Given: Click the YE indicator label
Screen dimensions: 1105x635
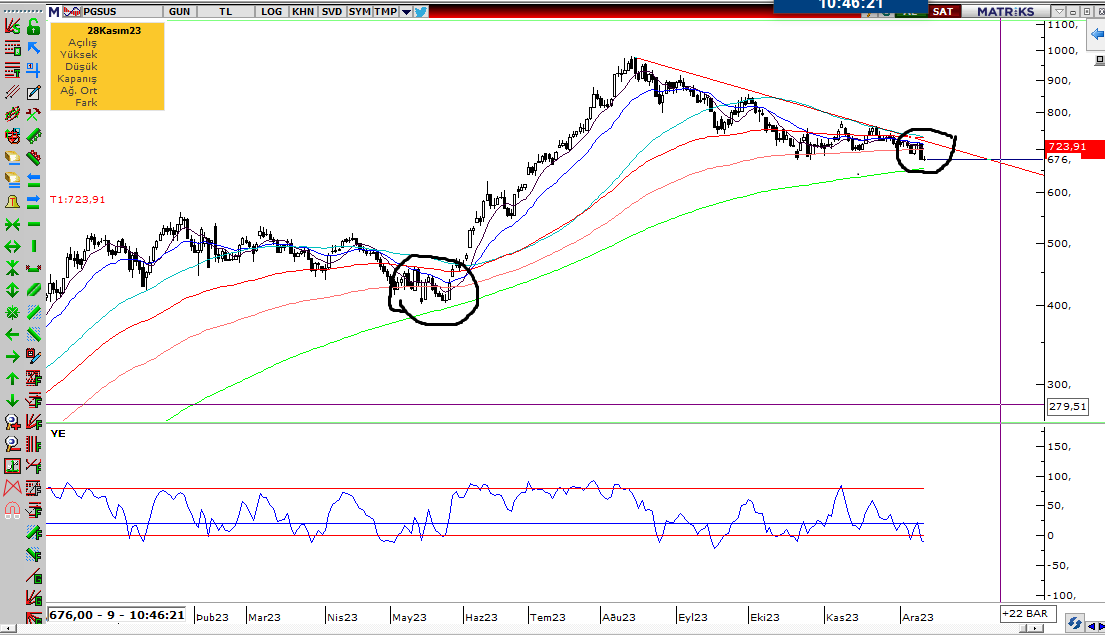Looking at the screenshot, I should tap(58, 433).
